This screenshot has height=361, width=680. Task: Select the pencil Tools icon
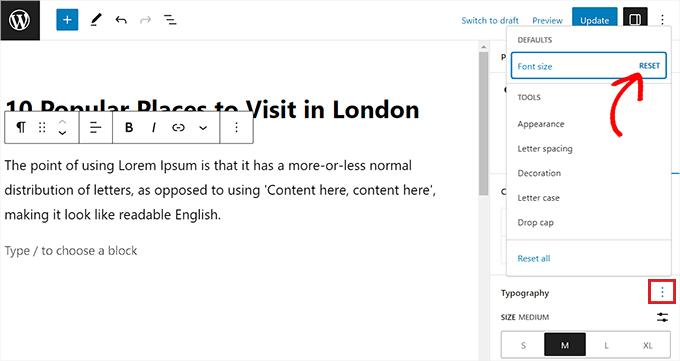(x=96, y=20)
